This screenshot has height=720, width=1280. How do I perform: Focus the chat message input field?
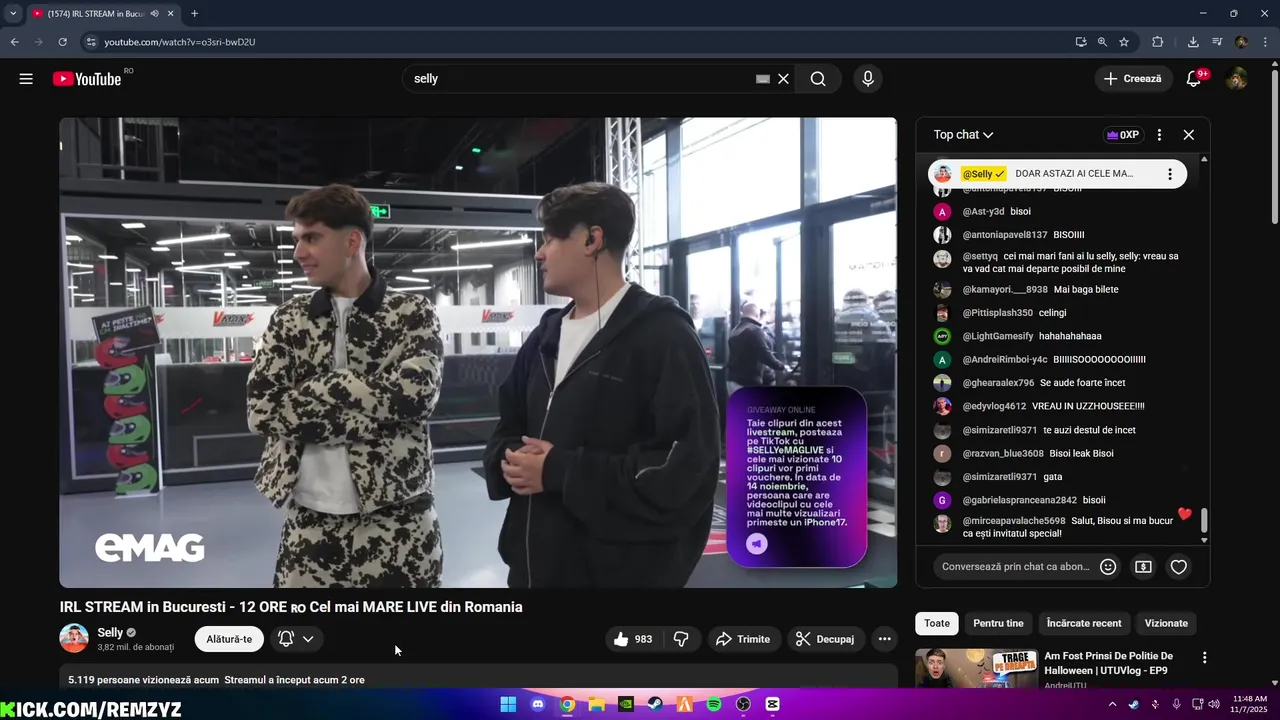1016,567
